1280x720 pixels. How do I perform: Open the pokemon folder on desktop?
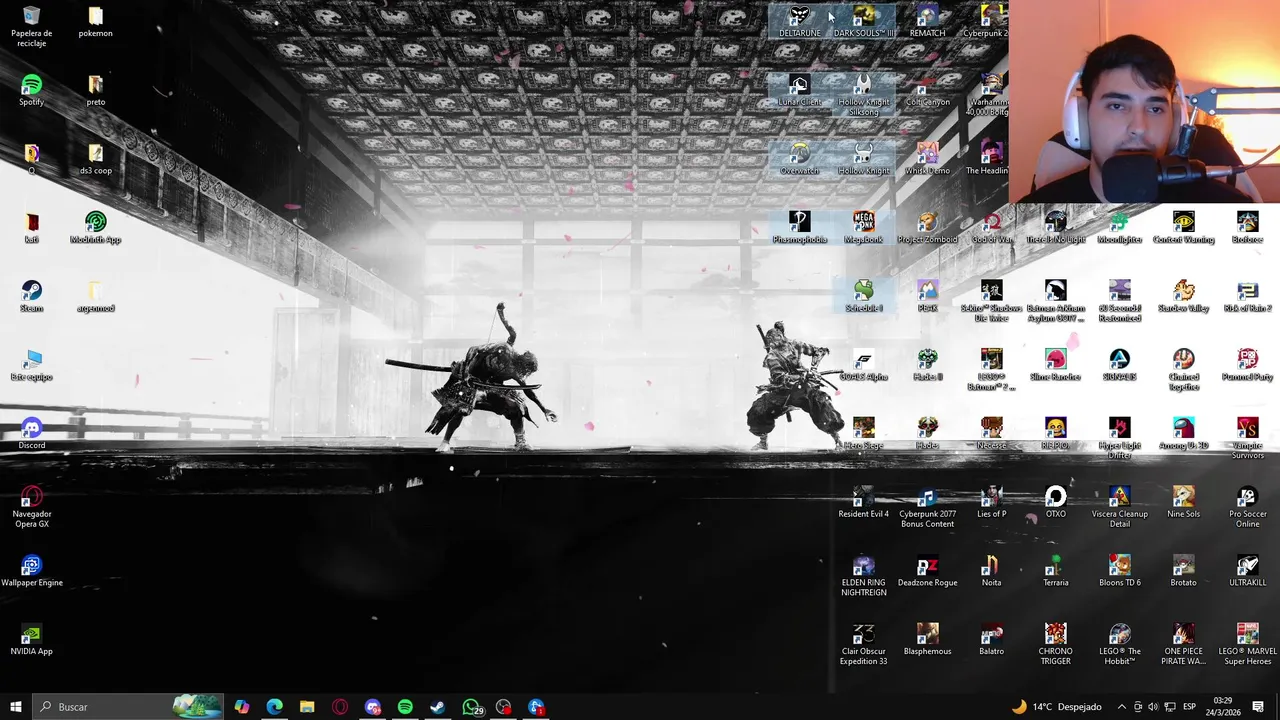(x=95, y=21)
